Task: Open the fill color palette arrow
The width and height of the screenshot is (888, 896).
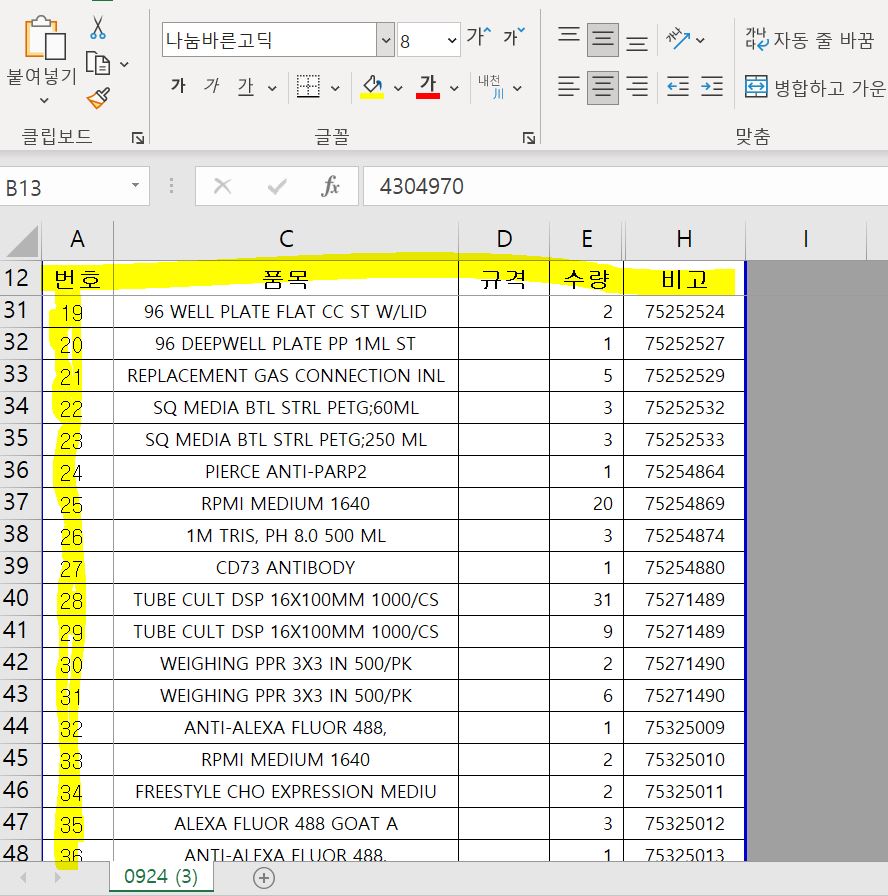Action: 398,89
